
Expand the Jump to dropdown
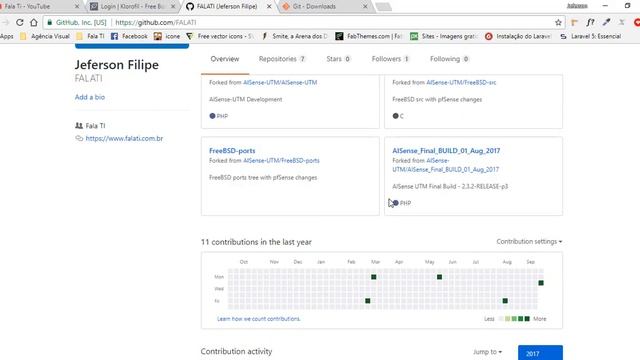[x=487, y=352]
